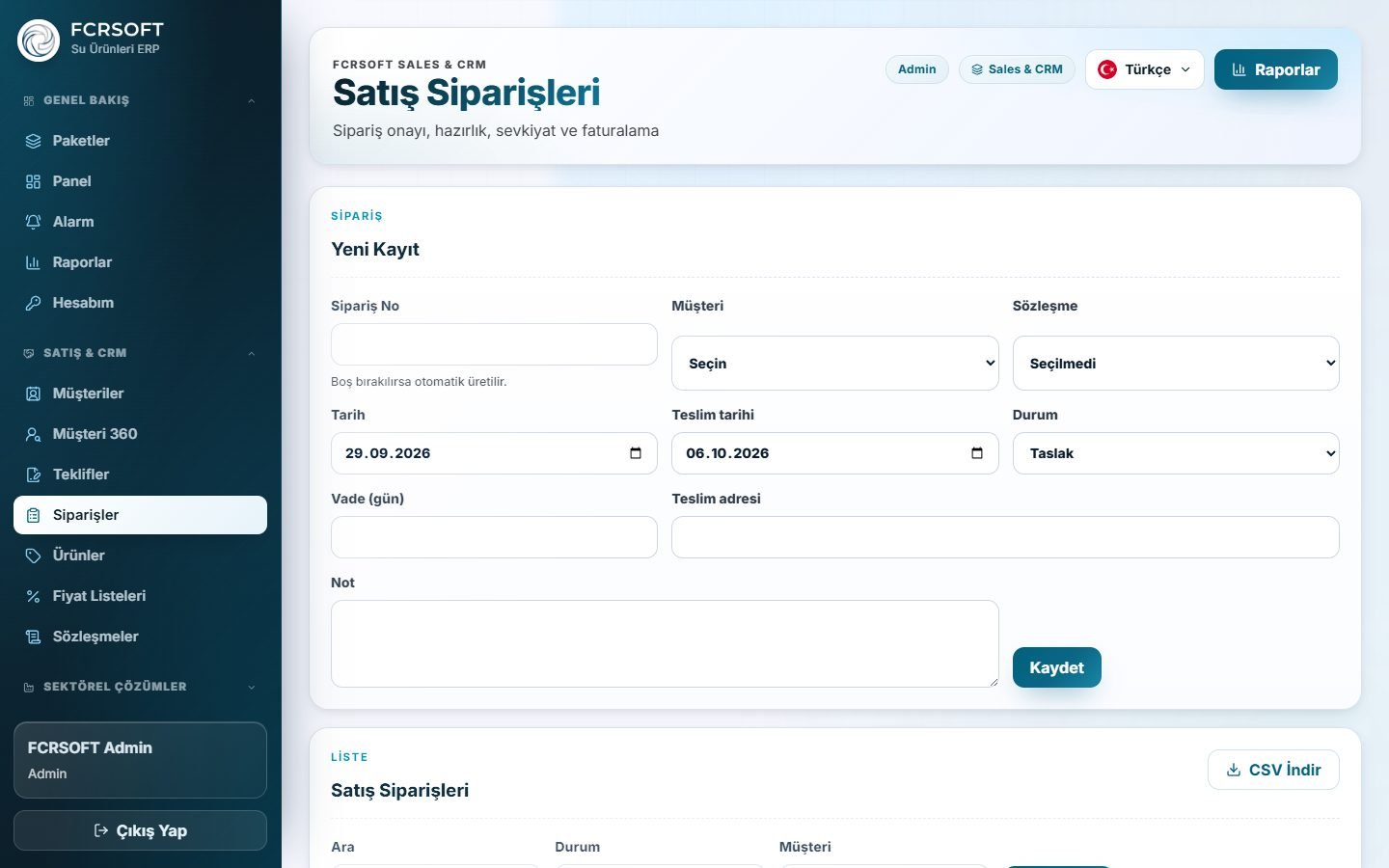Image resolution: width=1389 pixels, height=868 pixels.
Task: Click the Çıkış Yap logout button
Action: (x=140, y=830)
